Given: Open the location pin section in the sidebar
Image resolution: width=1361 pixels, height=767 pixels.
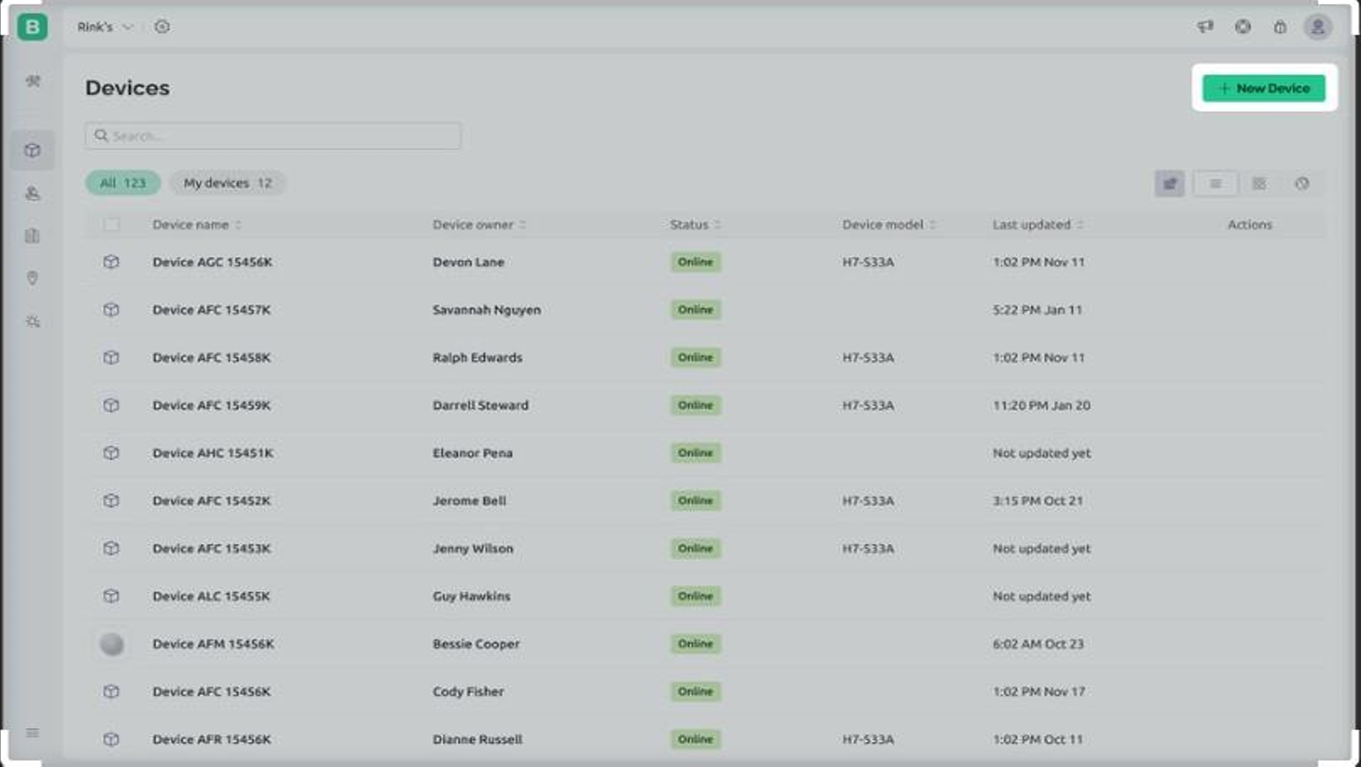Looking at the screenshot, I should [32, 278].
